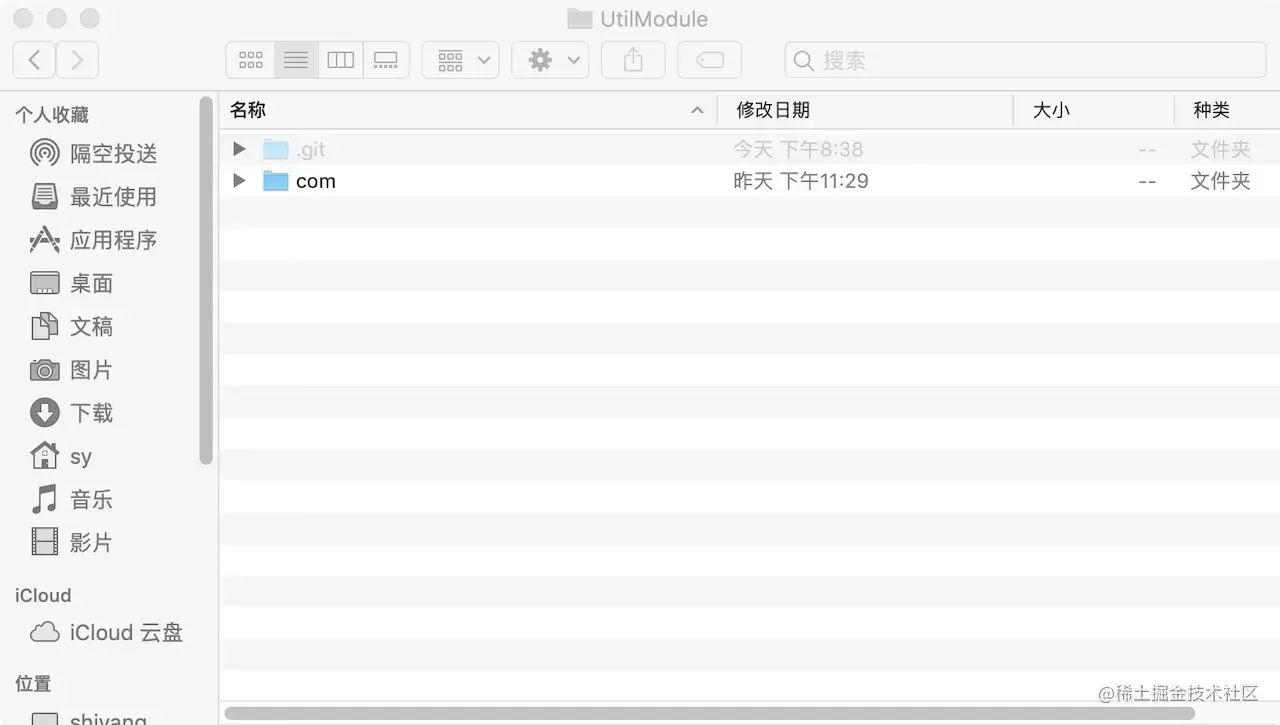Click the 文件夹 kind of .git row
Image resolution: width=1280 pixels, height=725 pixels.
point(1220,149)
